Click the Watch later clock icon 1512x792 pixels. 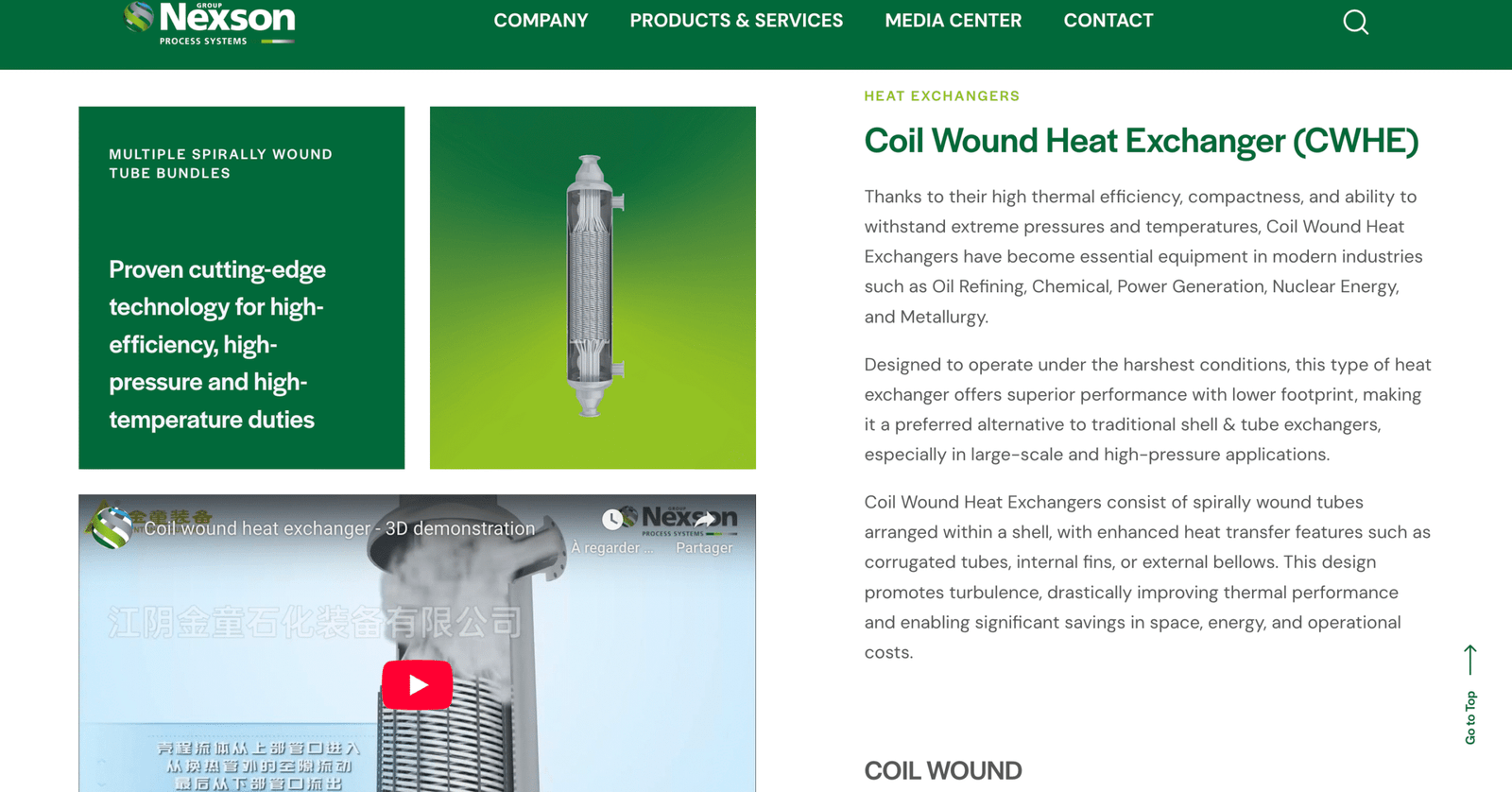click(612, 518)
